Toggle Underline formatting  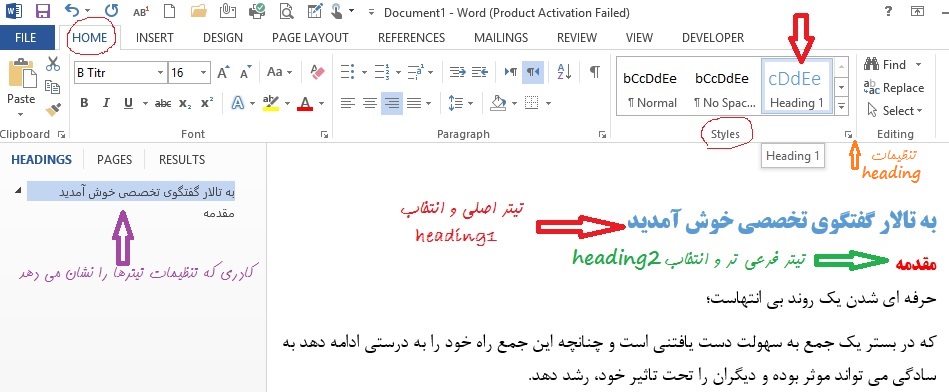point(128,103)
